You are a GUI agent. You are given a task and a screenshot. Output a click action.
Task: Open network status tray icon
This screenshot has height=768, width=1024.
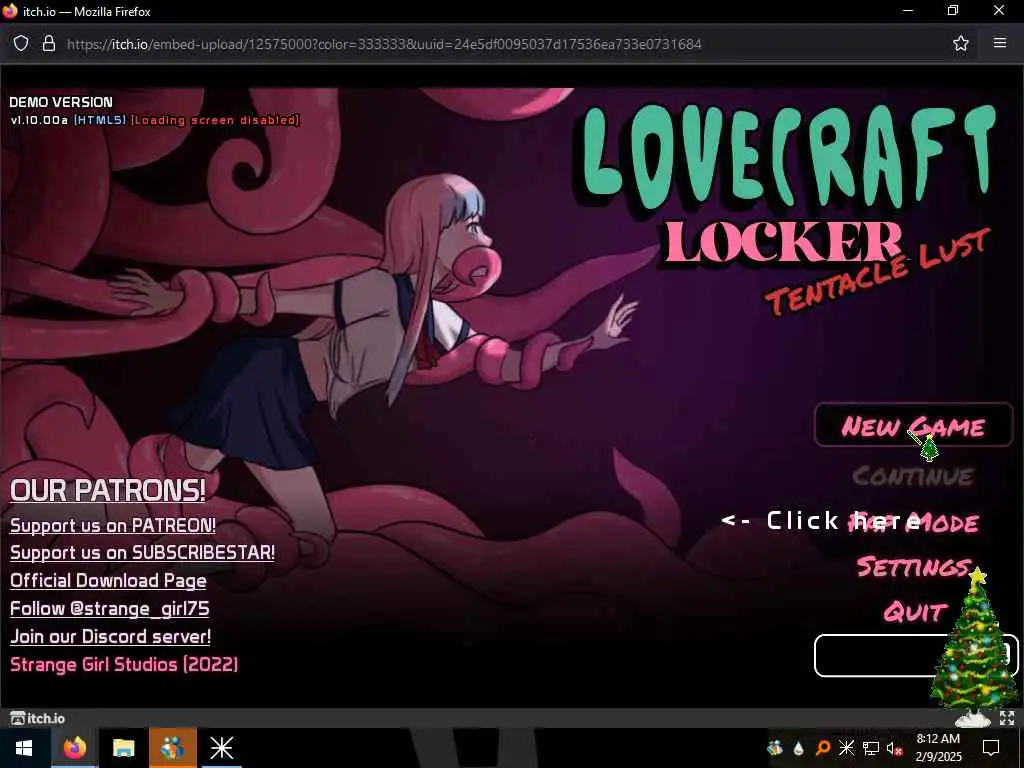(871, 748)
